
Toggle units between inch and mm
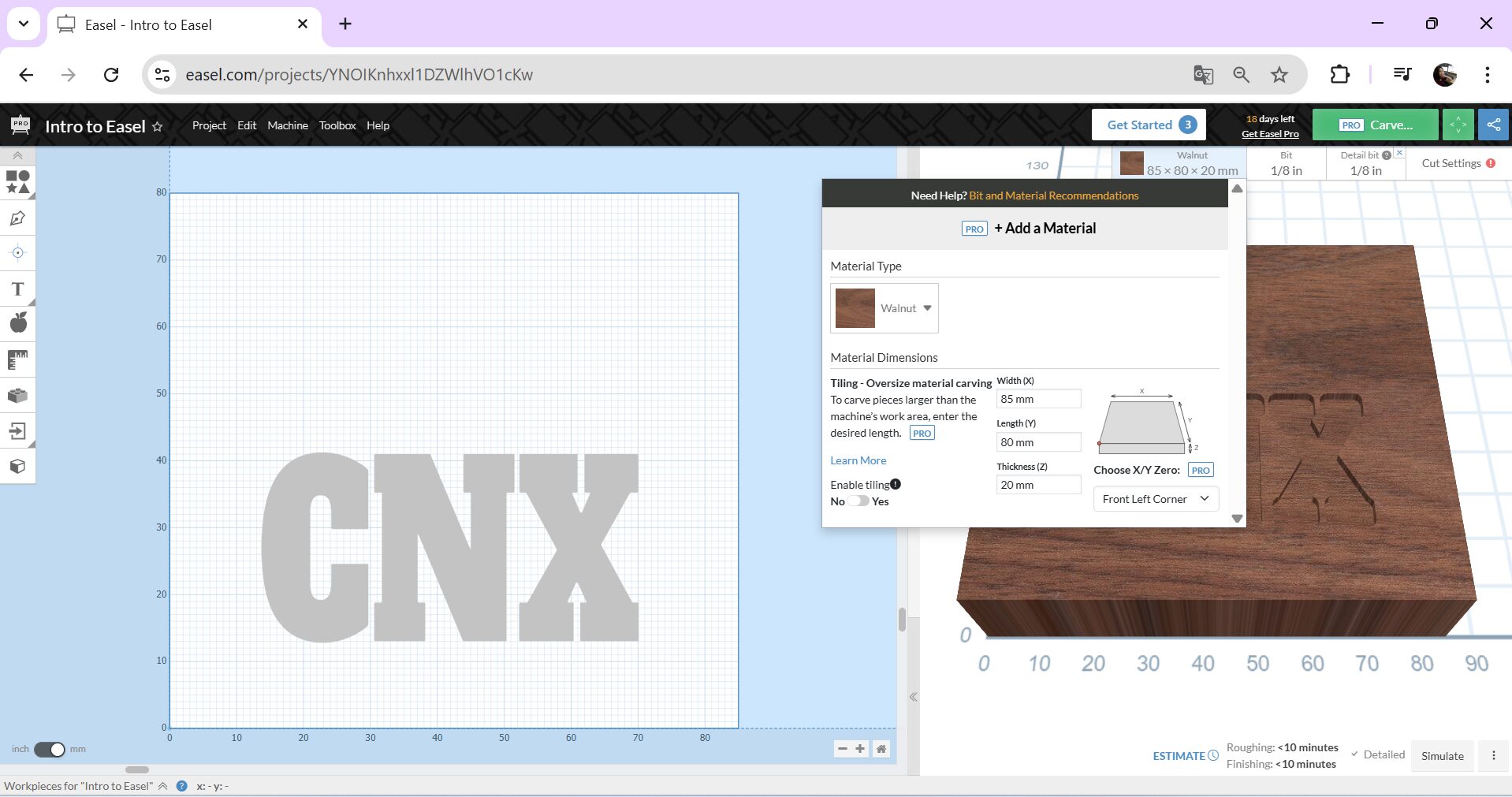tap(49, 749)
